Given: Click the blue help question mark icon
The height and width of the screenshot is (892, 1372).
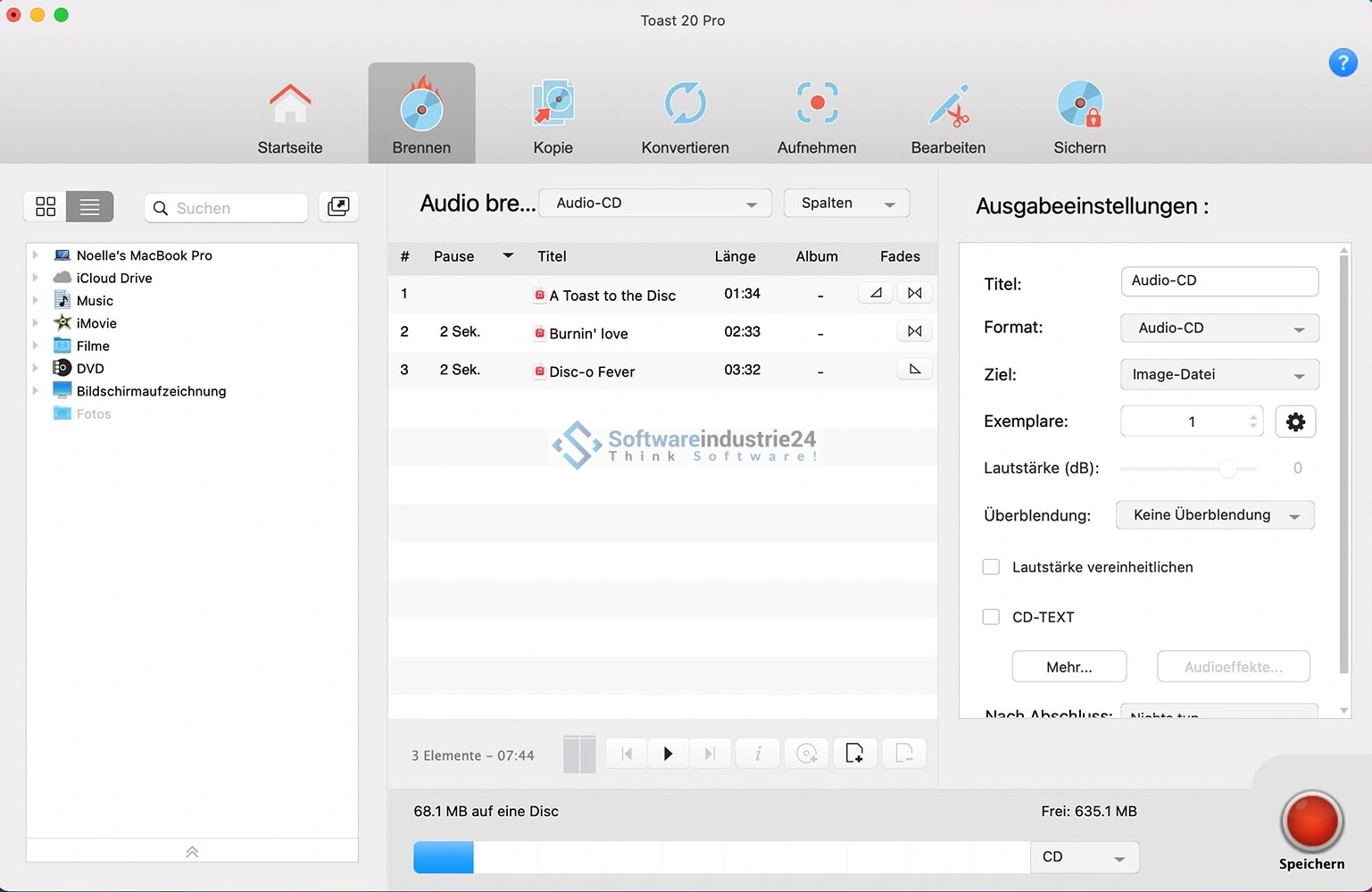Looking at the screenshot, I should click(x=1343, y=63).
